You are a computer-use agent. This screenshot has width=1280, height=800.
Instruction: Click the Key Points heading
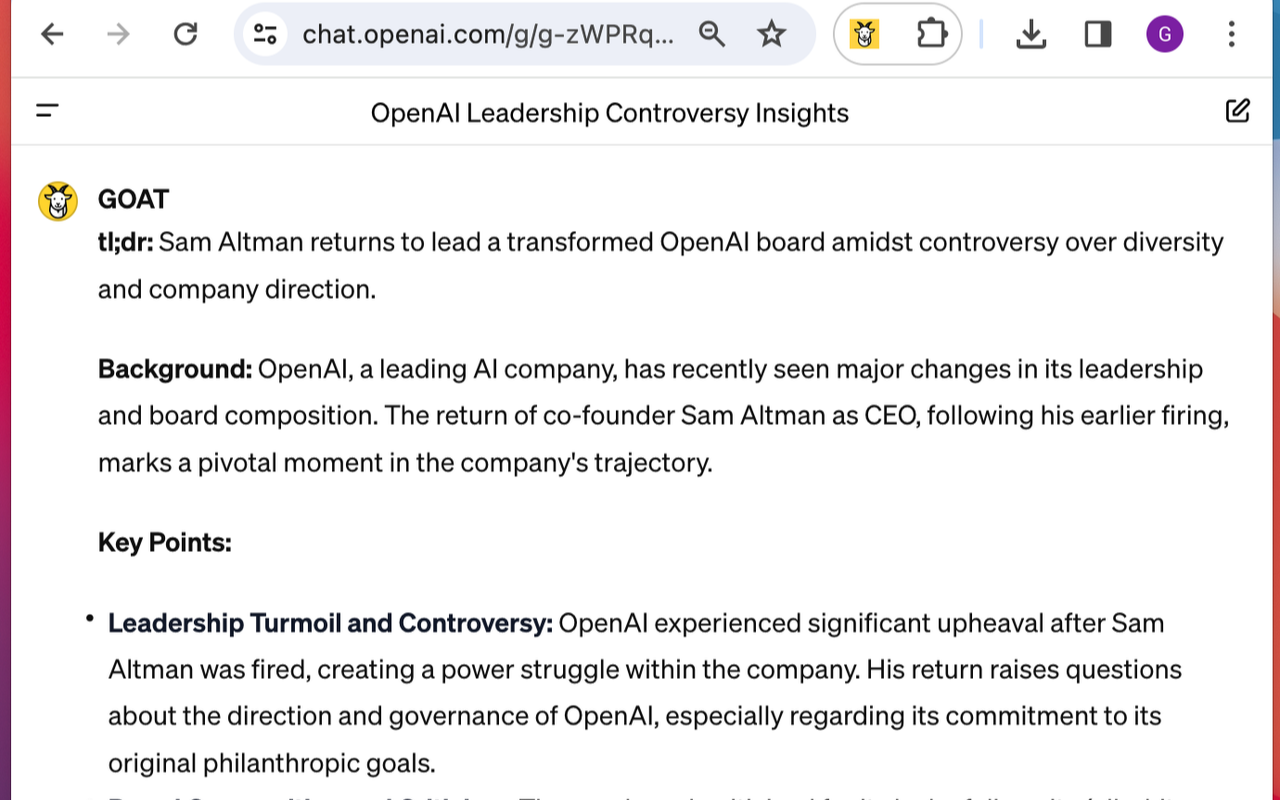[165, 543]
